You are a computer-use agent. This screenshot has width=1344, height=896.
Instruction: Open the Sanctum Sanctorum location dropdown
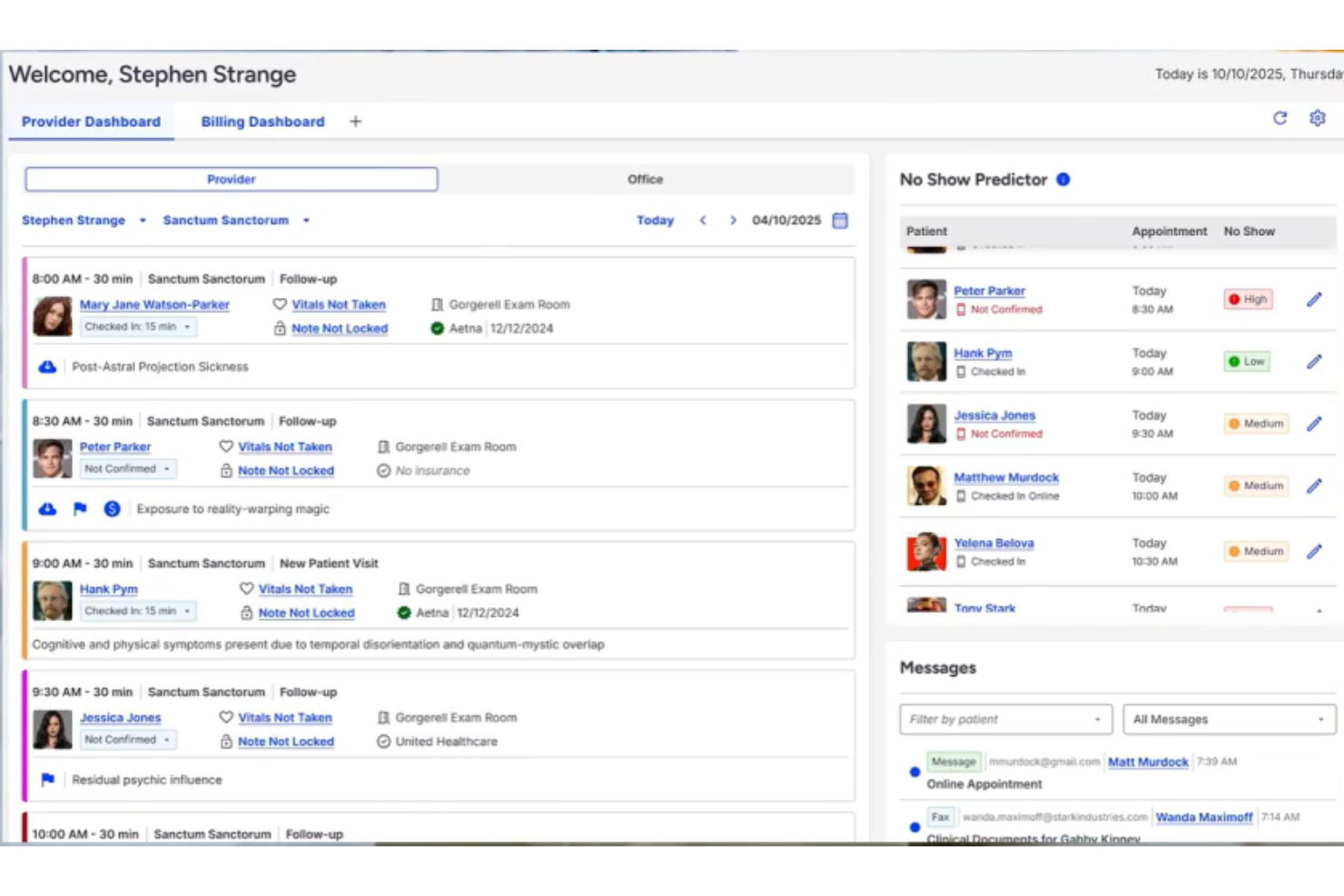[236, 221]
